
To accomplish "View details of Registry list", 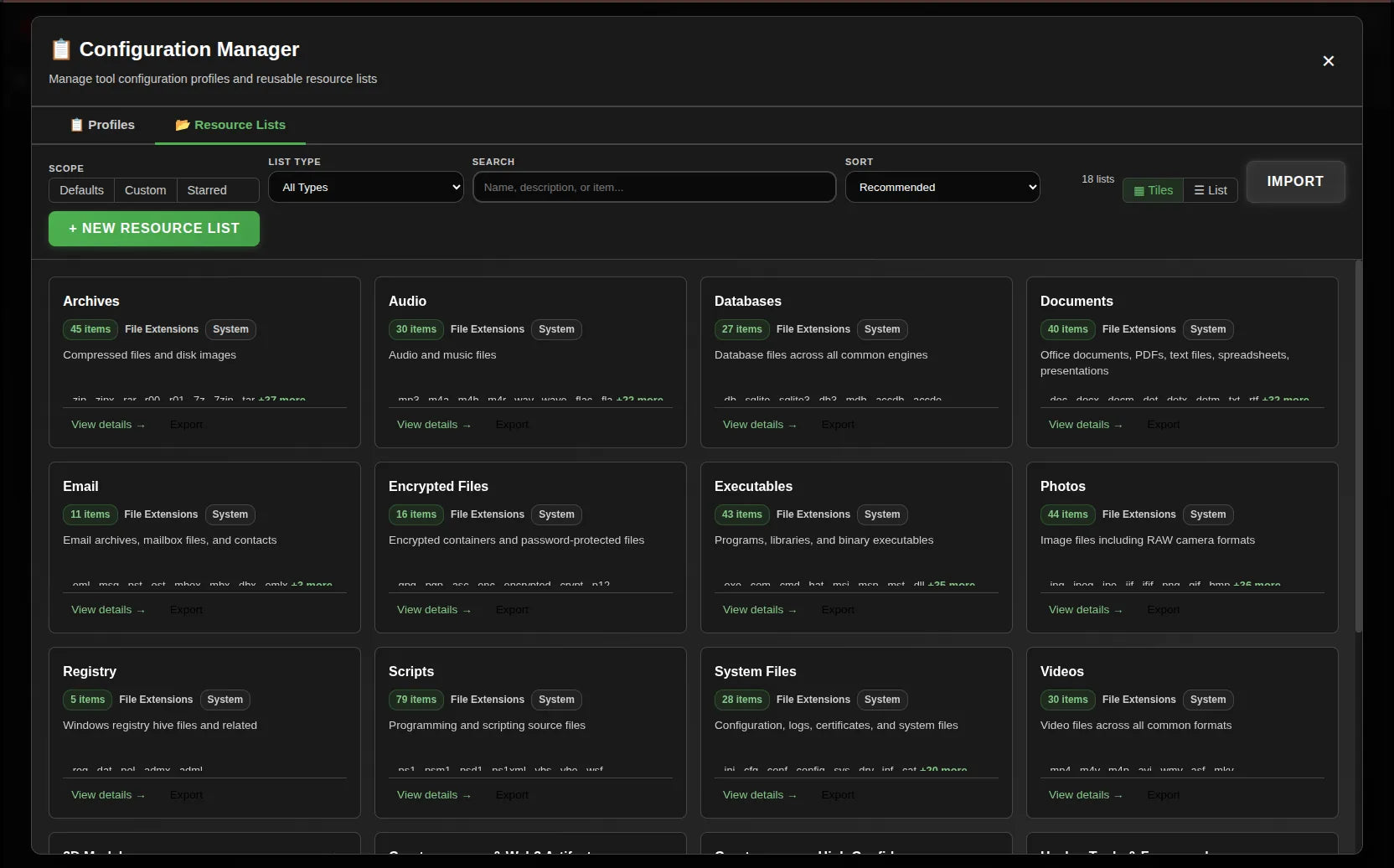I will [108, 795].
